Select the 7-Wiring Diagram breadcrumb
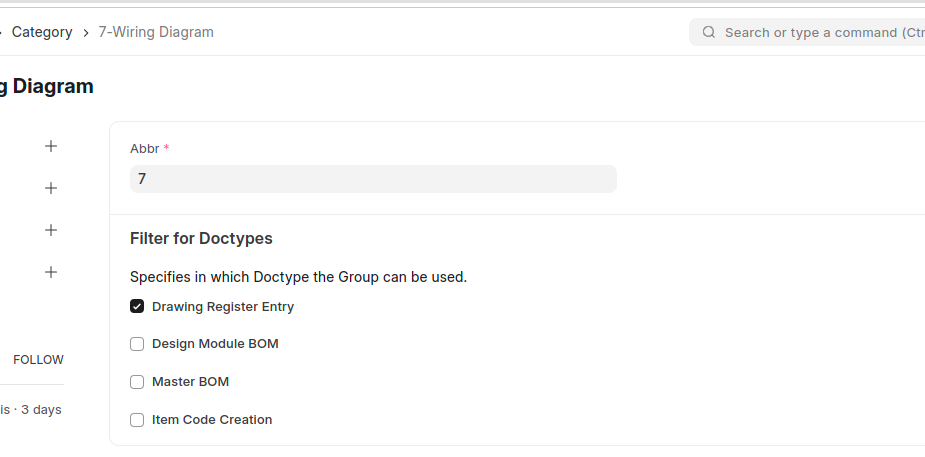The width and height of the screenshot is (925, 457). click(156, 32)
